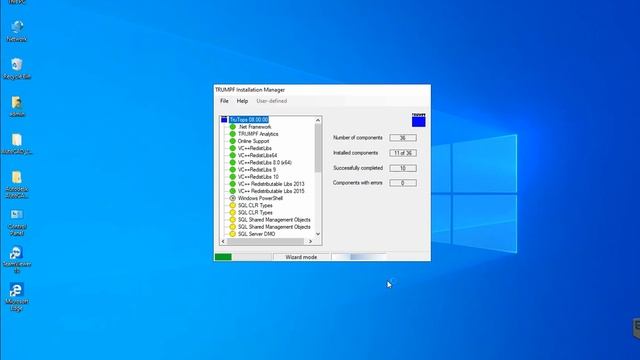640x360 pixels.
Task: Open the Autodesk folder desktop icon
Action: pyautogui.click(x=17, y=184)
